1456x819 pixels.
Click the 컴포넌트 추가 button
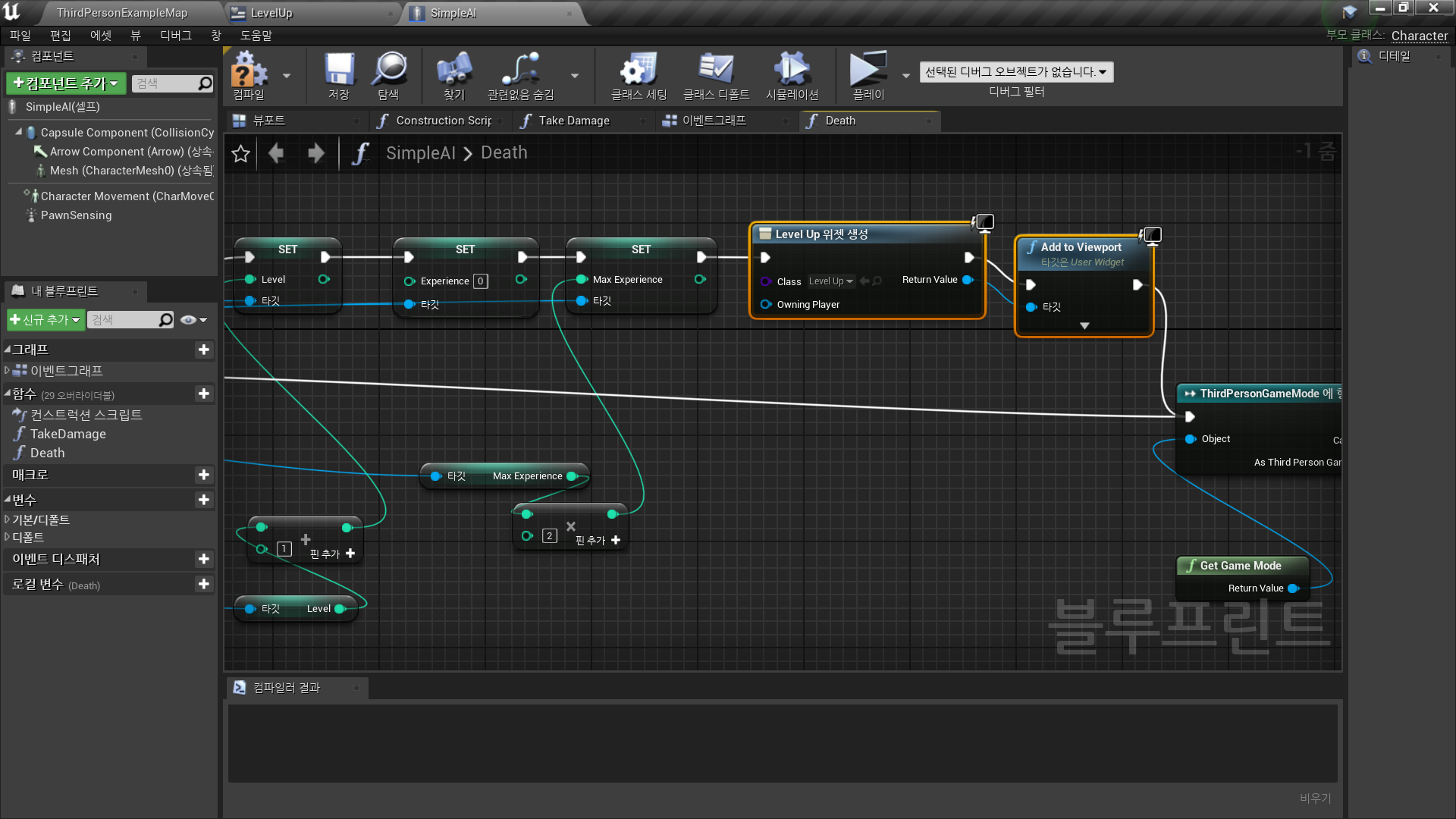click(65, 83)
